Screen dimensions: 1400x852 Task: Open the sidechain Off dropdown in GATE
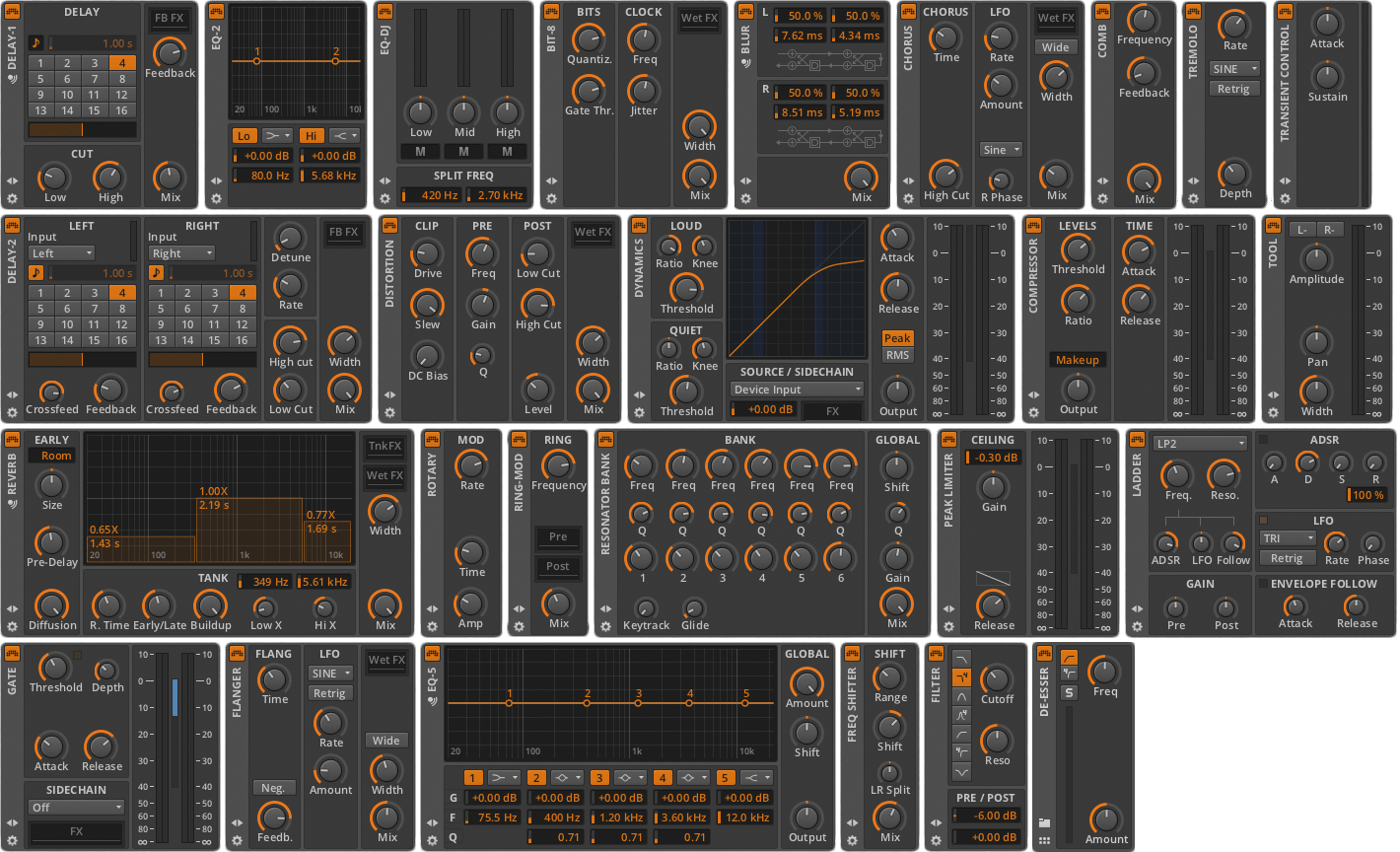tap(76, 808)
